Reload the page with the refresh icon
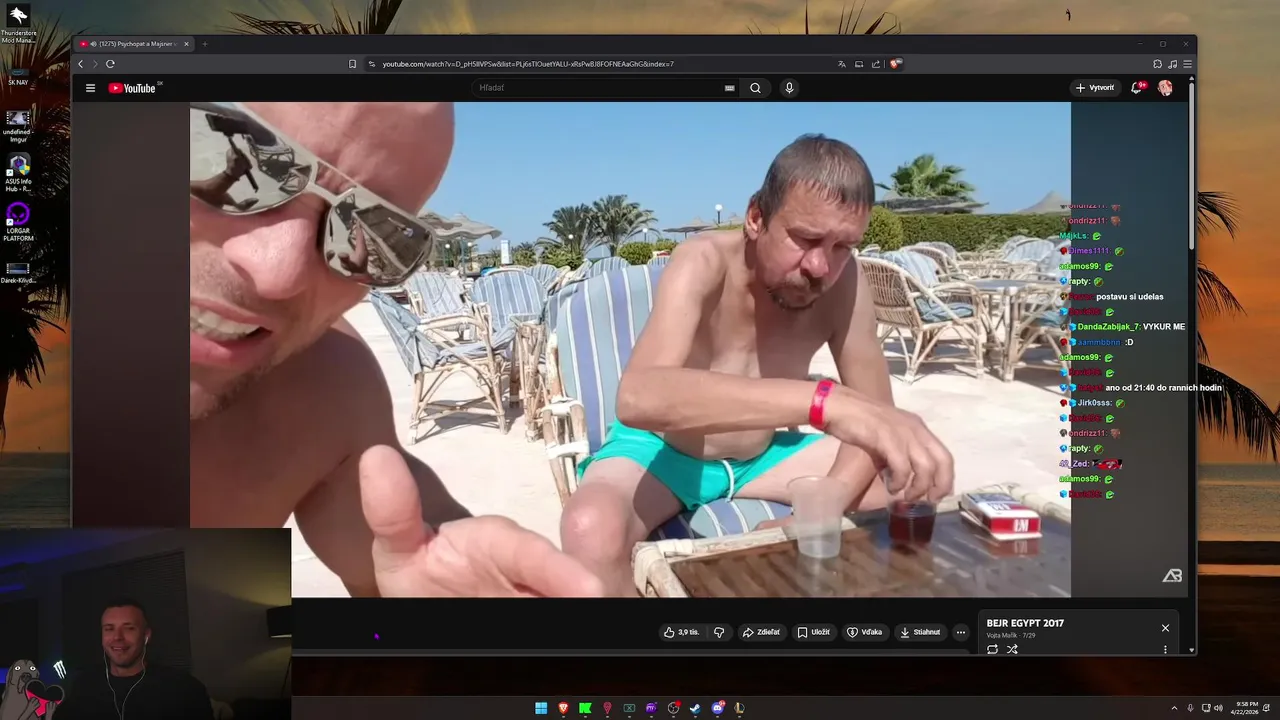Image resolution: width=1280 pixels, height=720 pixels. tap(110, 64)
